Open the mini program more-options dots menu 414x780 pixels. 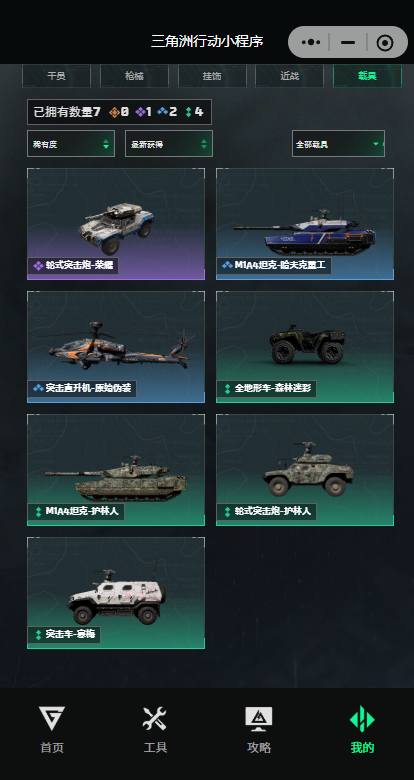(x=310, y=42)
